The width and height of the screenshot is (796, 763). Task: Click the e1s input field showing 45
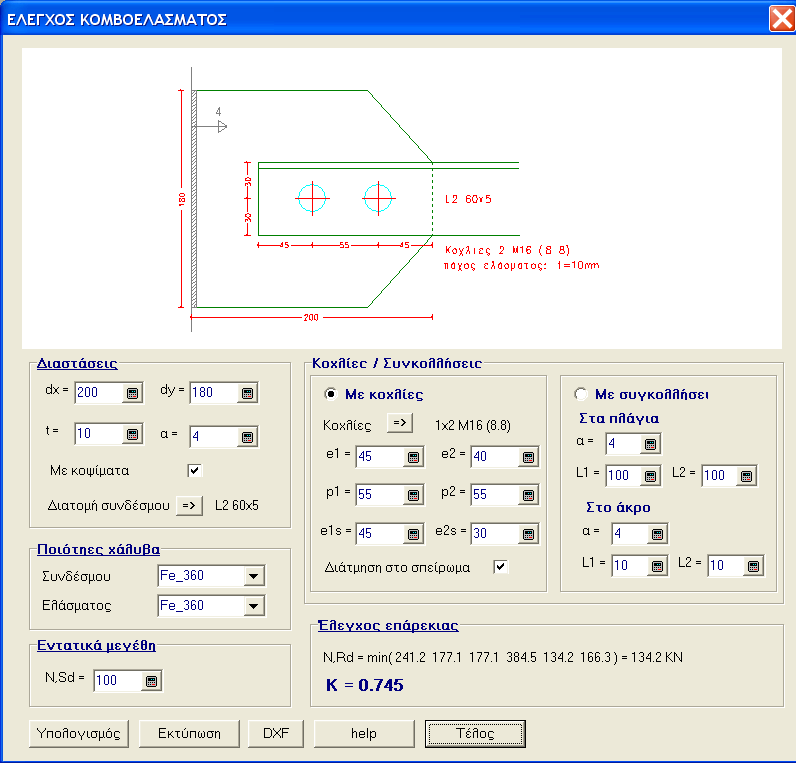(x=380, y=534)
